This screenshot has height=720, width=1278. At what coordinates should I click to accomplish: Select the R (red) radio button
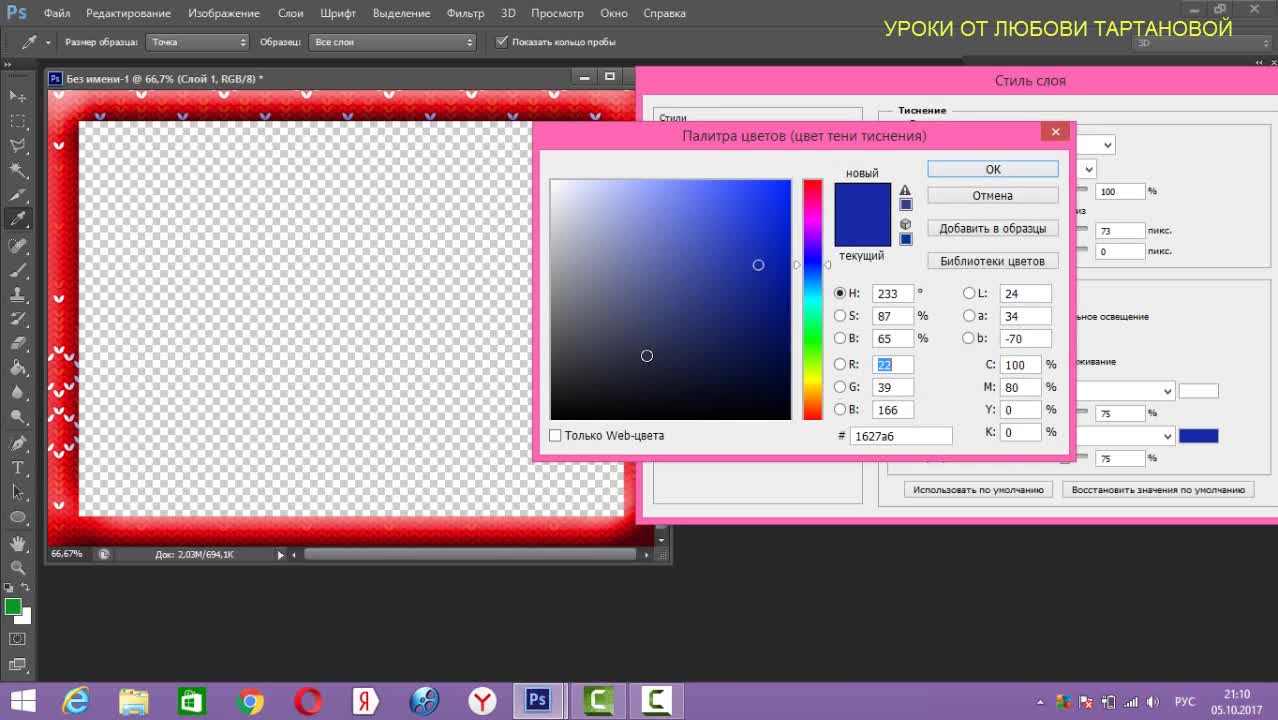(x=840, y=365)
